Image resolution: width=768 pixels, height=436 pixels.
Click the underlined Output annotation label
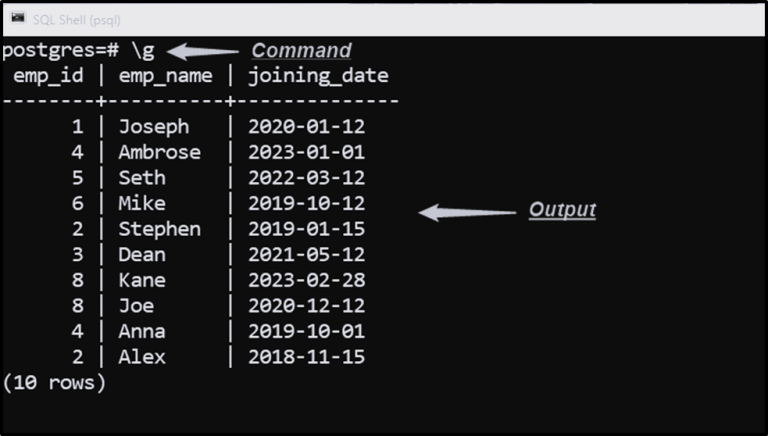click(562, 210)
